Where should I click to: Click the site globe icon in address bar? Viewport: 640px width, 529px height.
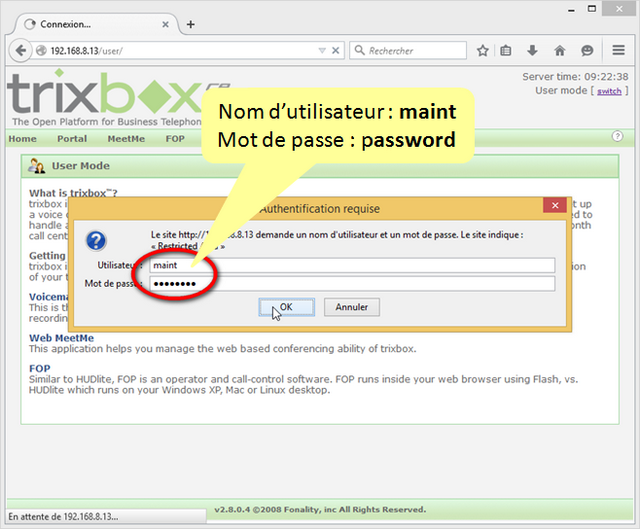tap(41, 51)
